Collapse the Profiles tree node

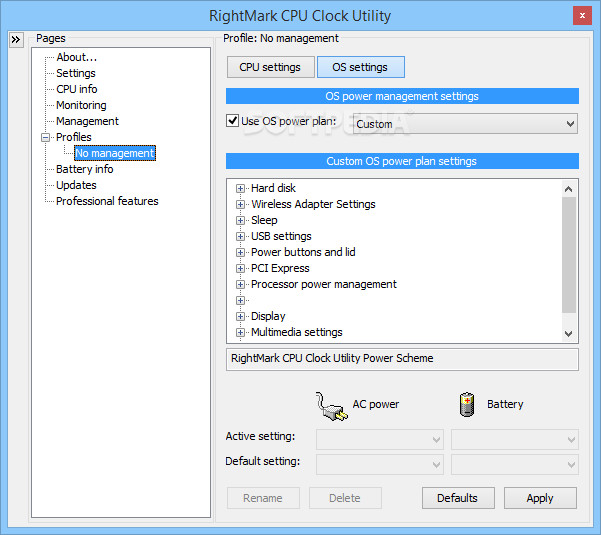(x=46, y=137)
